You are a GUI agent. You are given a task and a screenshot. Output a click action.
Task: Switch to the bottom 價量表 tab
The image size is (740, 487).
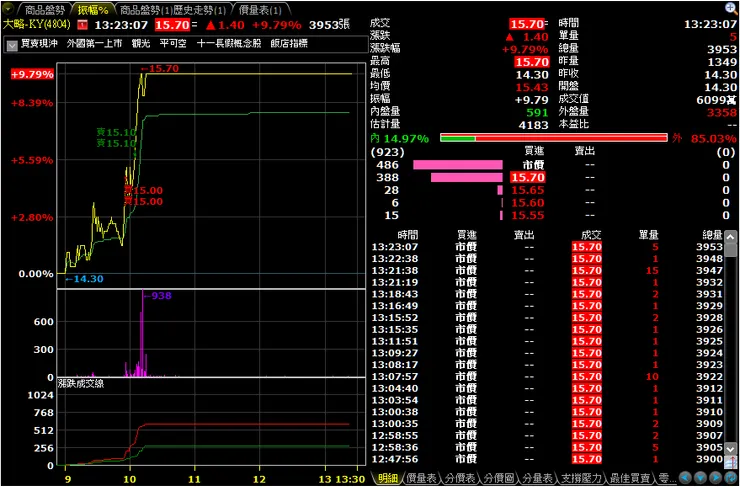(x=422, y=478)
